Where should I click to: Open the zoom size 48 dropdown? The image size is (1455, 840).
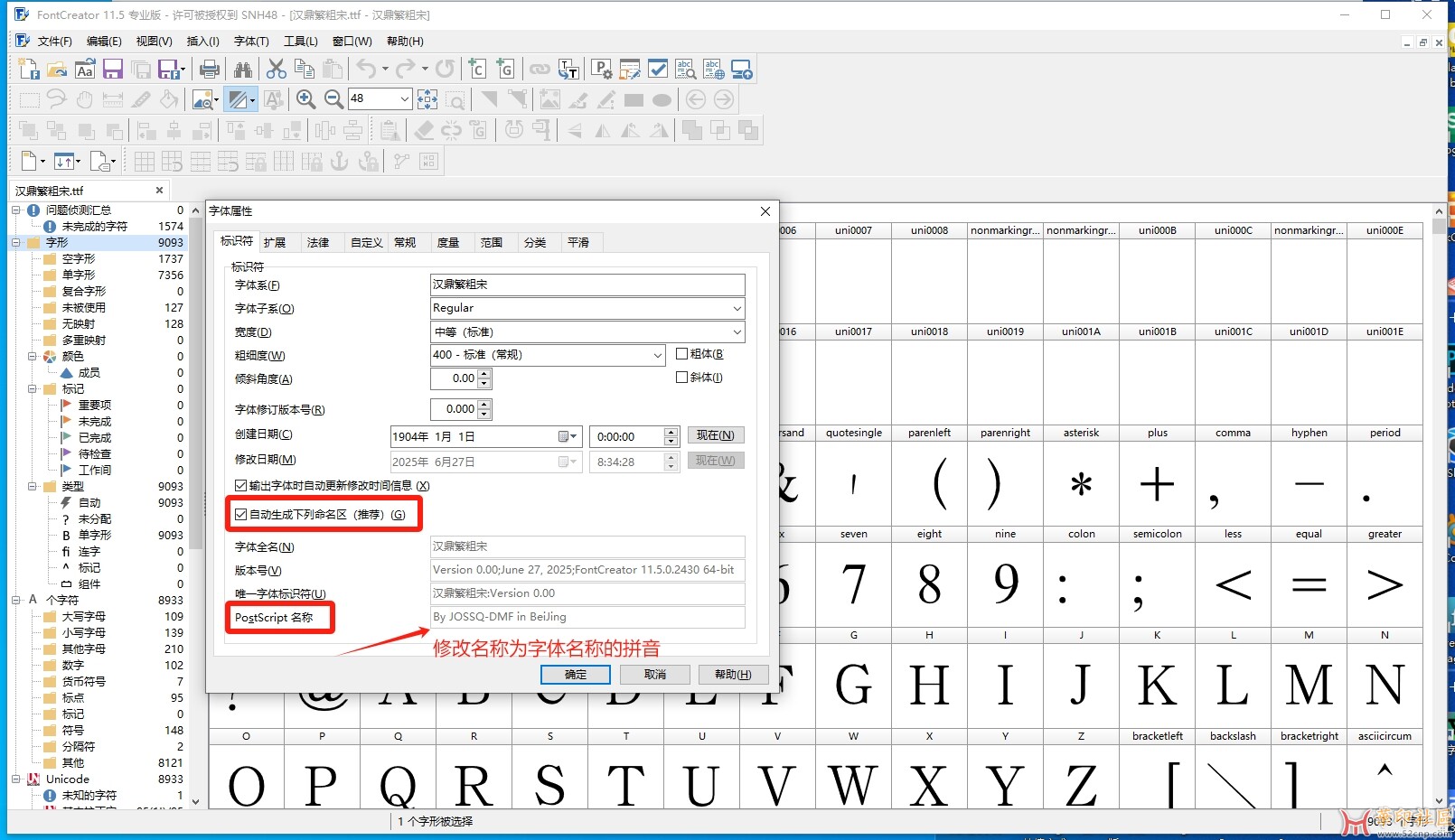pos(404,98)
